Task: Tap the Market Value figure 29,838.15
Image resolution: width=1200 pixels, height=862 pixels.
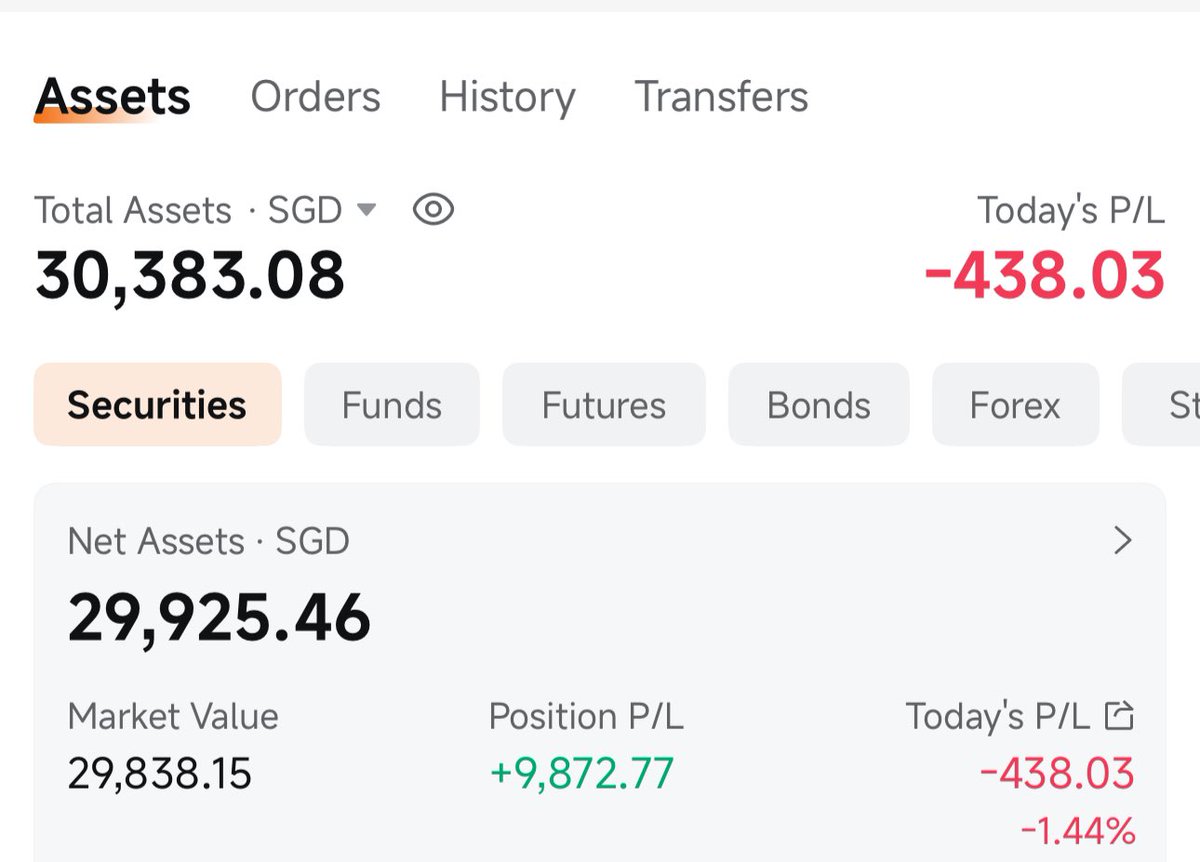Action: pyautogui.click(x=159, y=773)
